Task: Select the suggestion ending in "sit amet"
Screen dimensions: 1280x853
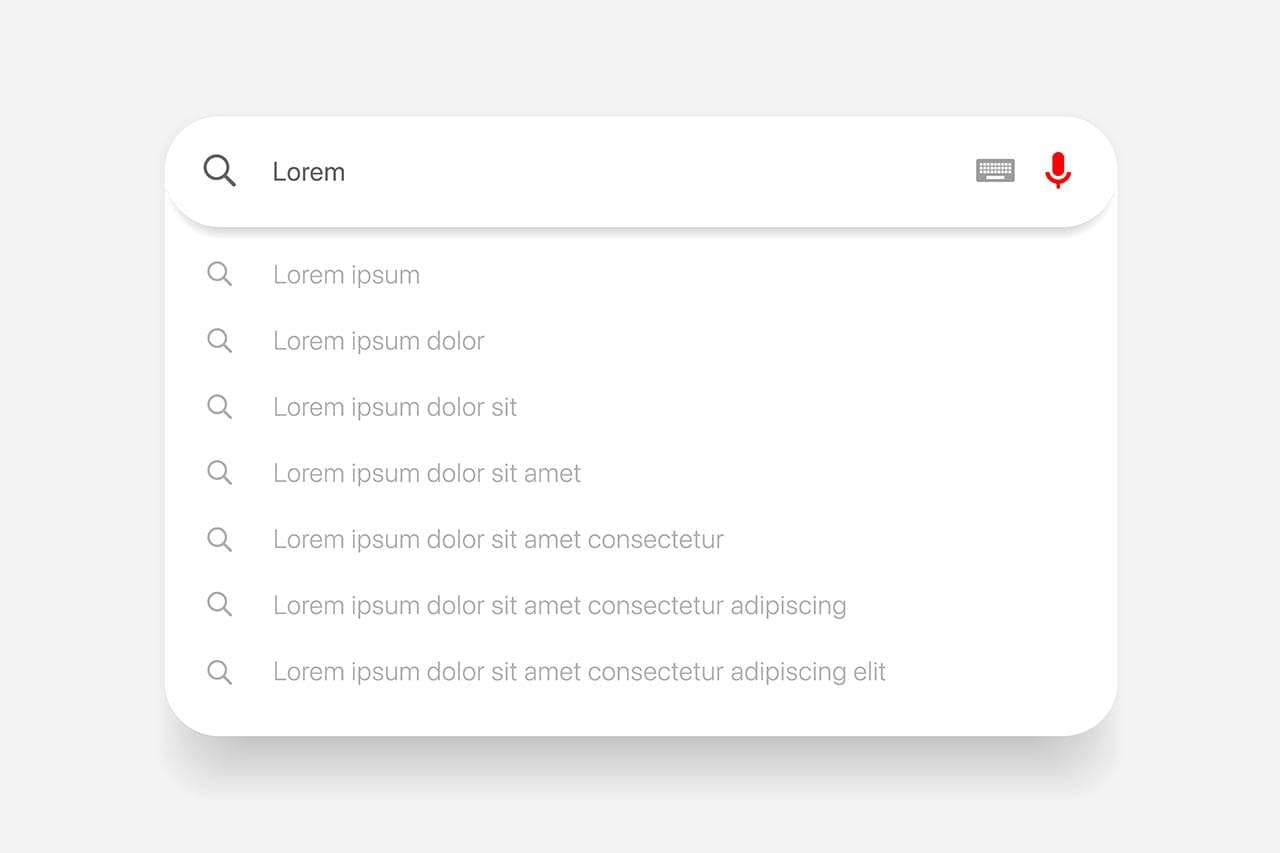Action: [x=427, y=473]
